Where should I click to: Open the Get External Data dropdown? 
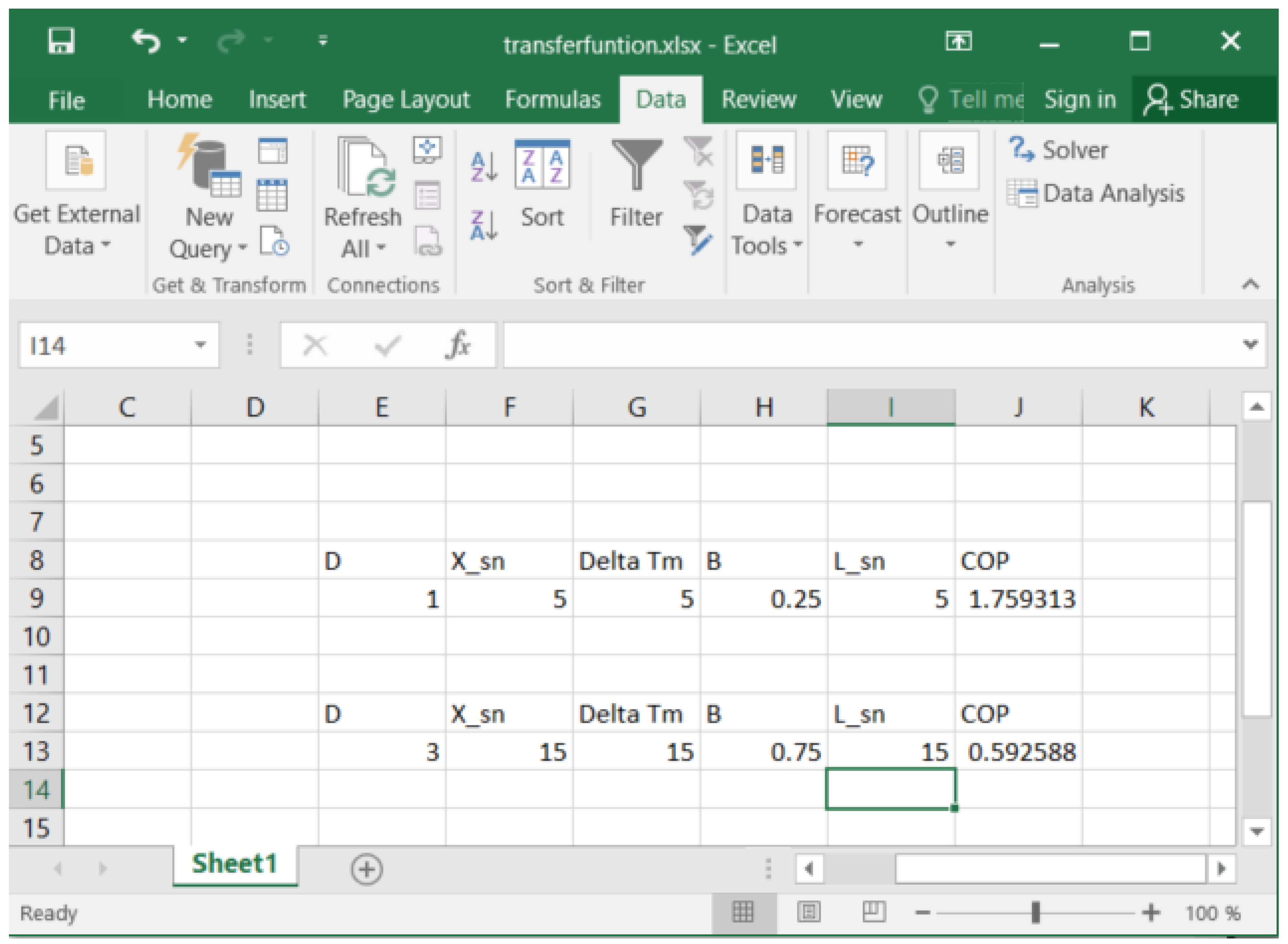pyautogui.click(x=76, y=197)
